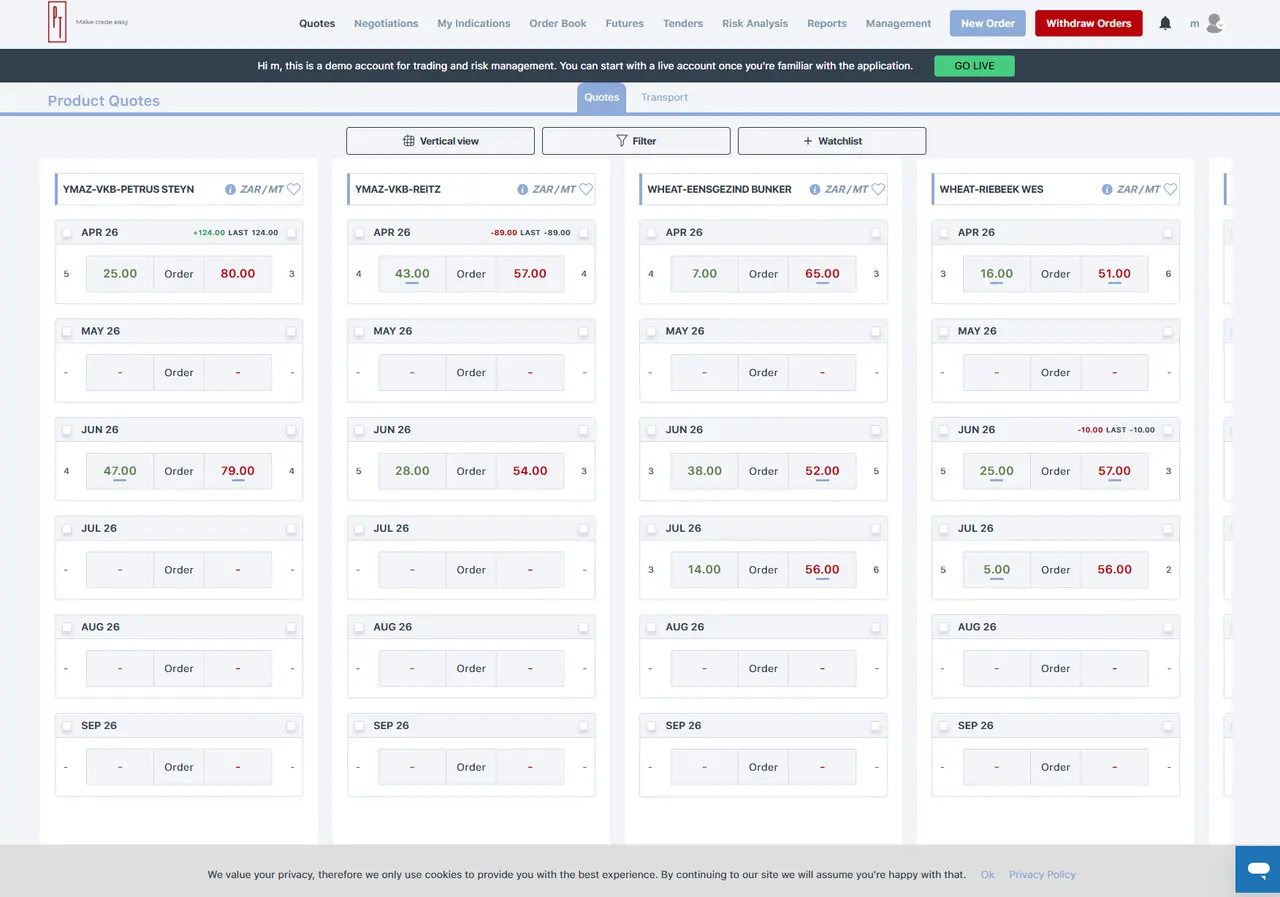
Task: Favorite YMAZ-VKB-REITZ with the heart icon
Action: pyautogui.click(x=586, y=189)
